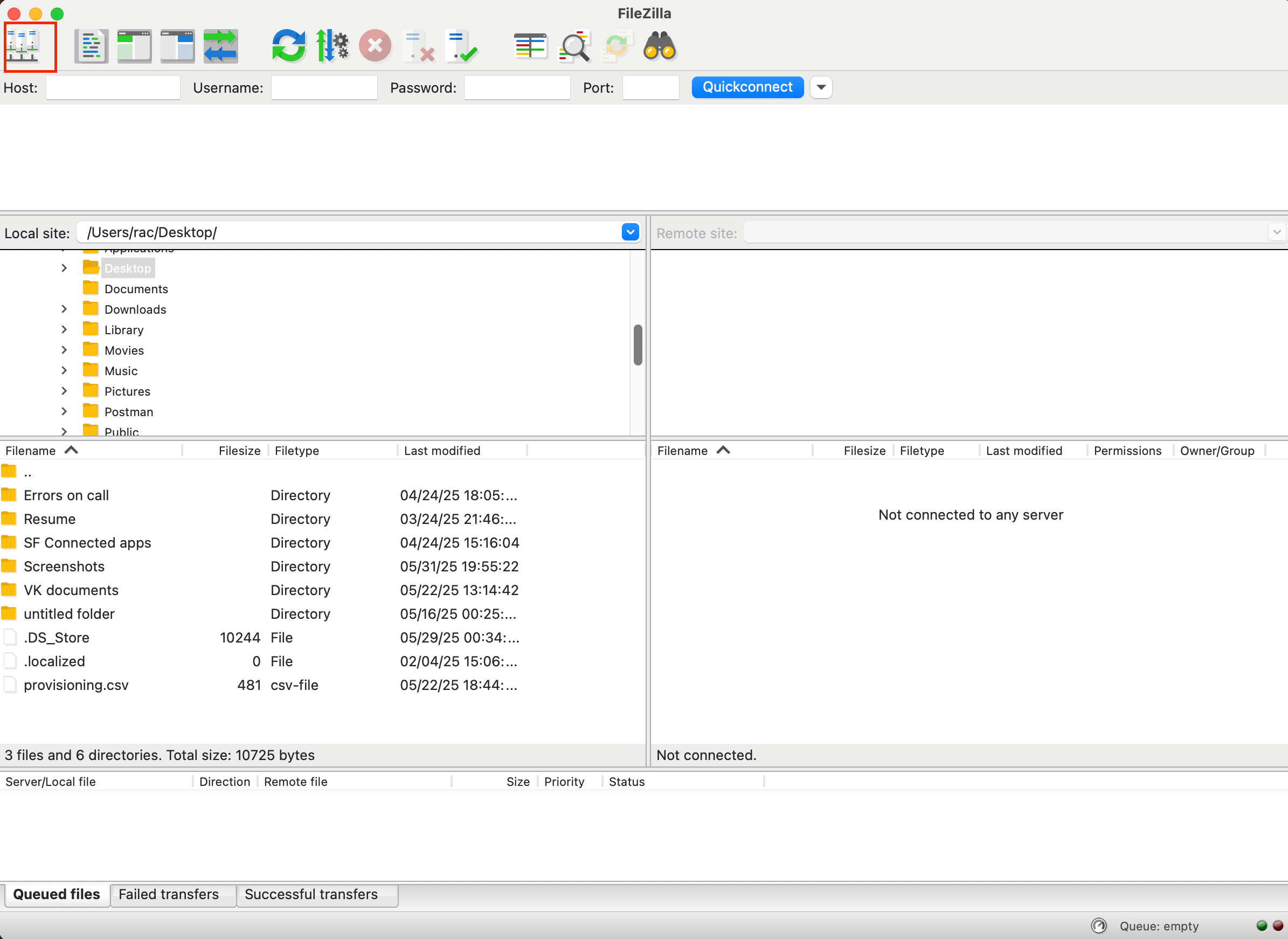The height and width of the screenshot is (939, 1288).
Task: Click the Quickconnect button
Action: pyautogui.click(x=747, y=87)
